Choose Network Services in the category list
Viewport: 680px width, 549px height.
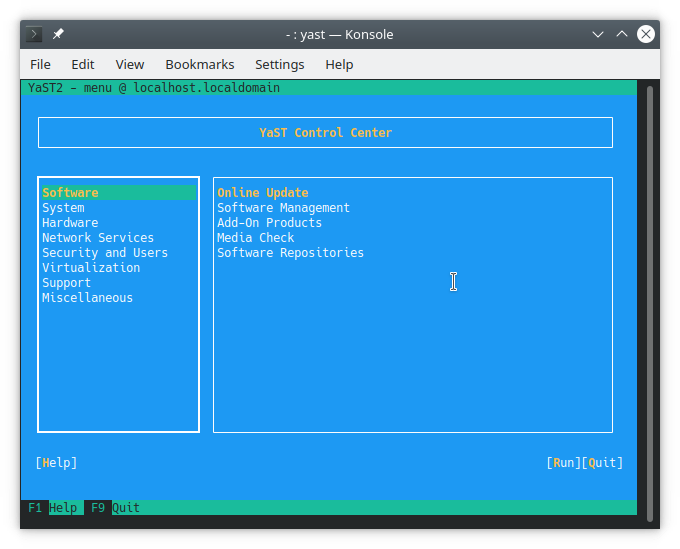(x=98, y=238)
